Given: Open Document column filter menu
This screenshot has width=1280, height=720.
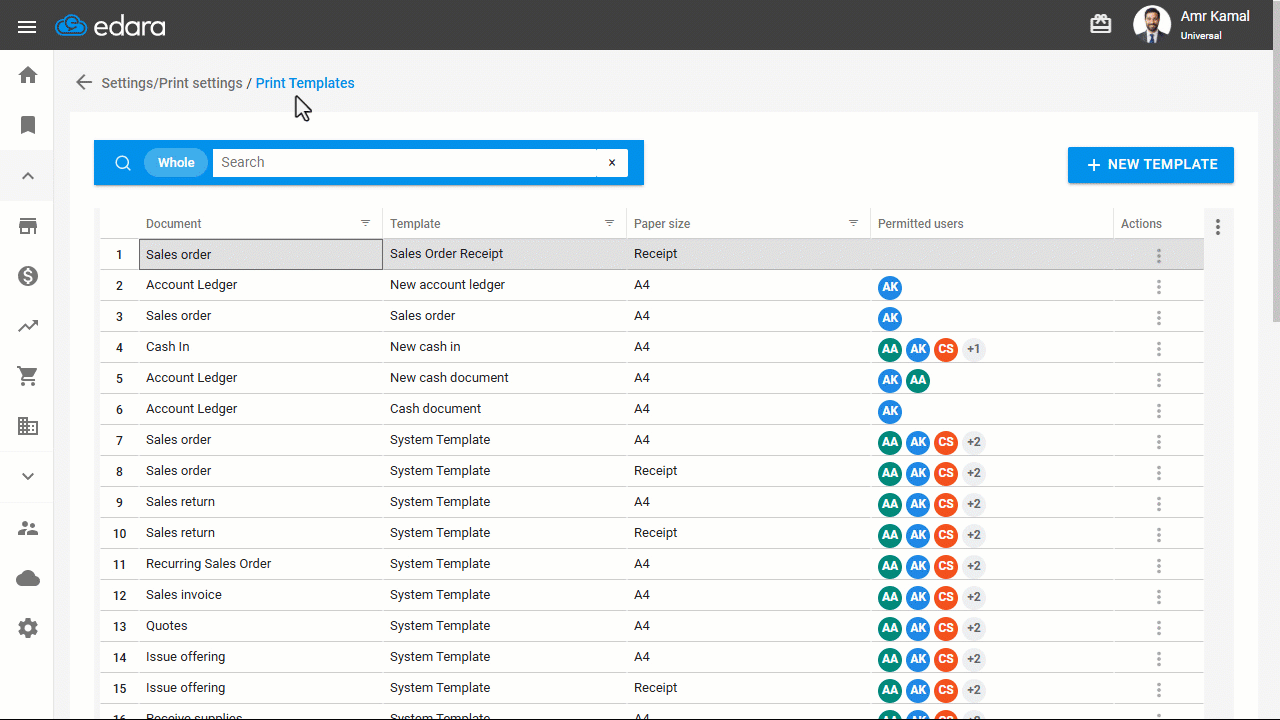Looking at the screenshot, I should click(x=366, y=223).
